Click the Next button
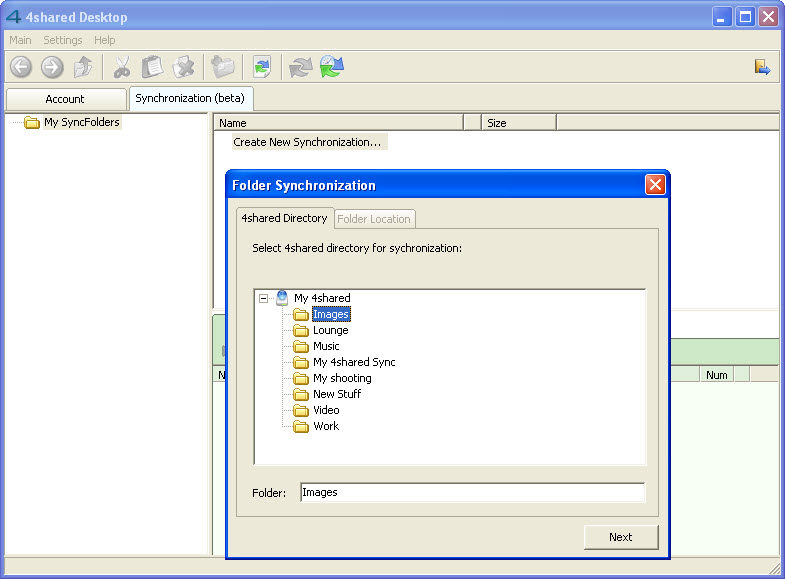The width and height of the screenshot is (785, 579). (x=621, y=537)
